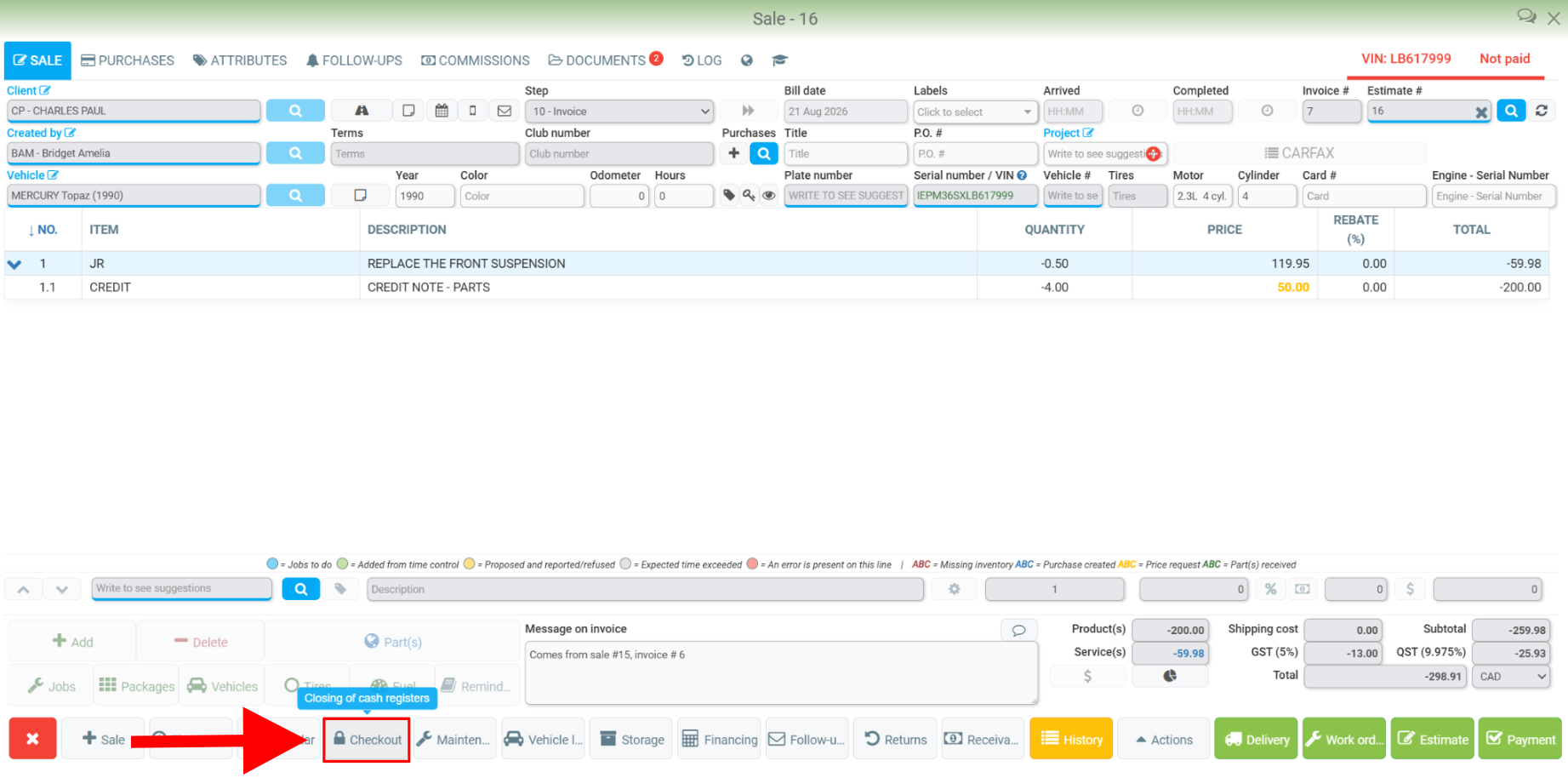
Task: Search for a client with magnifier button
Action: (x=295, y=111)
